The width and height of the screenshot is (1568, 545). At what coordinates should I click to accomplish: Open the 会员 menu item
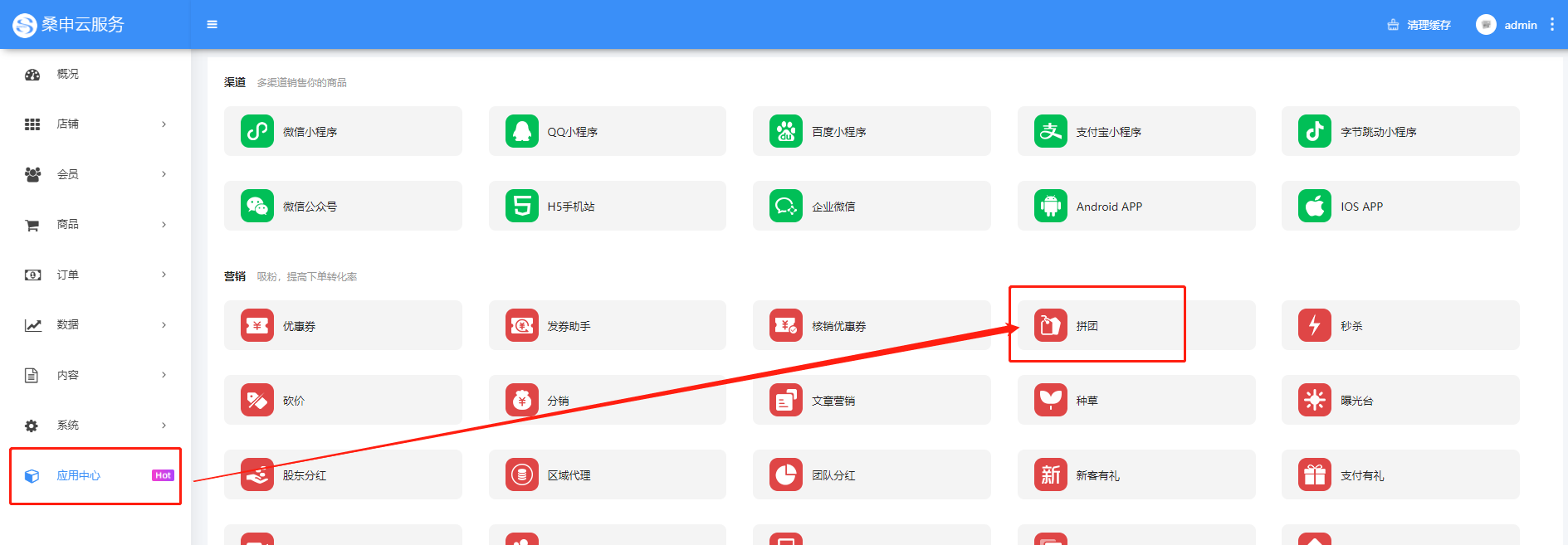(x=95, y=174)
